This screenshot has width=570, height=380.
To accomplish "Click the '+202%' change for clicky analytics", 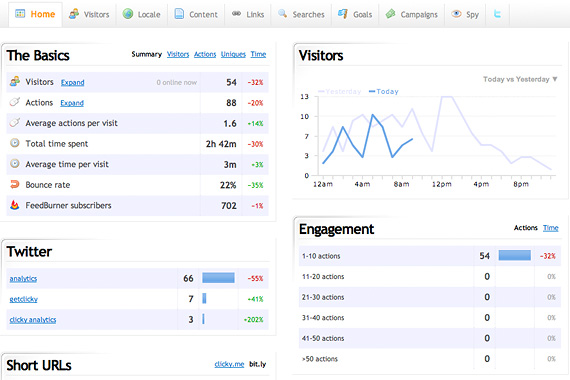I will coord(253,320).
